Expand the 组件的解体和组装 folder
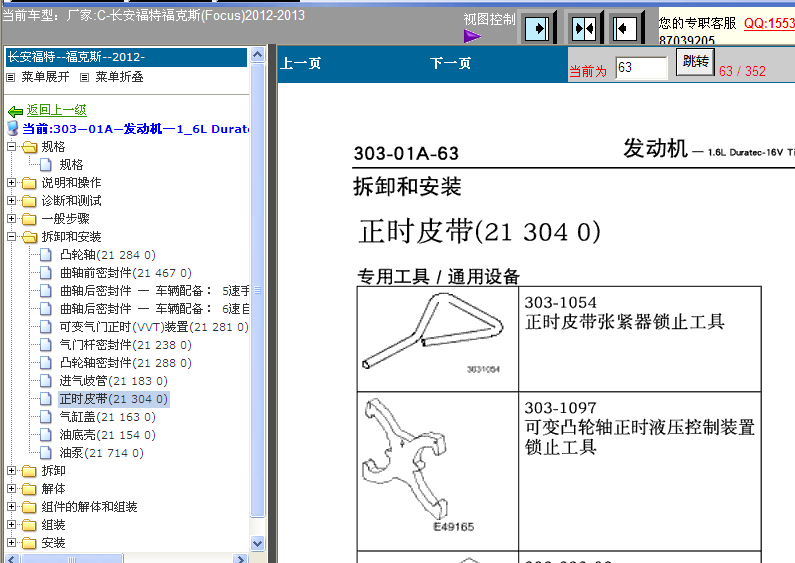Image resolution: width=795 pixels, height=563 pixels. [11, 507]
